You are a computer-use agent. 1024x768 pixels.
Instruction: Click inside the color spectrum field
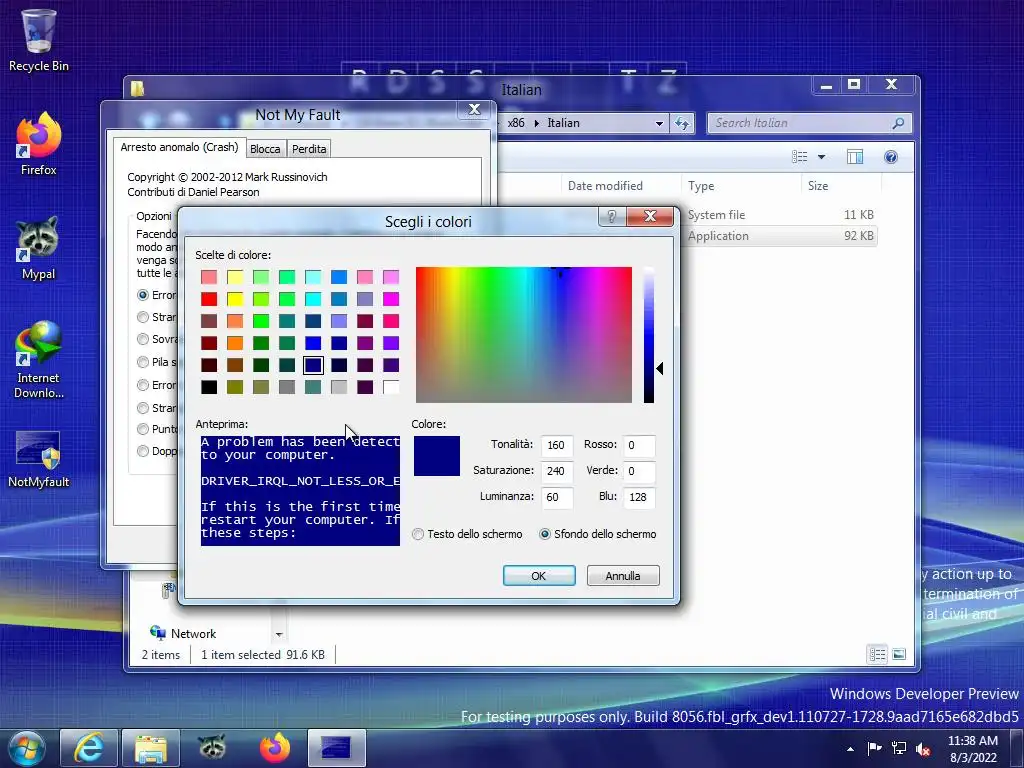pos(524,335)
